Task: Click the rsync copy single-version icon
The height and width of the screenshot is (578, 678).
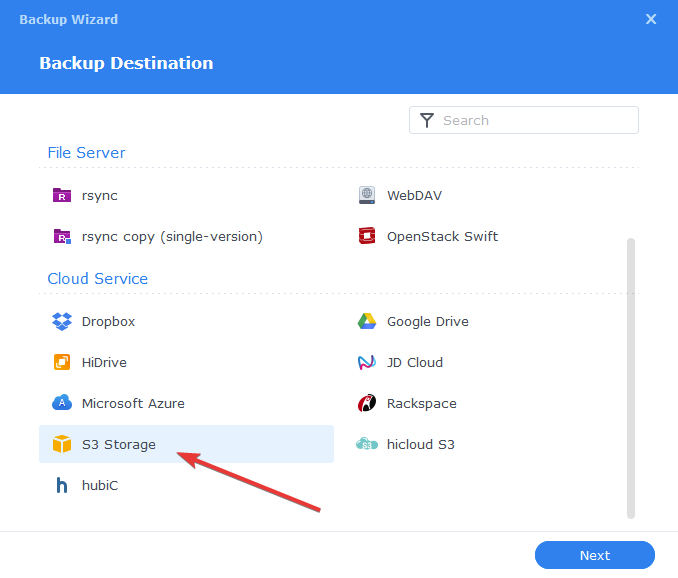Action: (x=62, y=236)
